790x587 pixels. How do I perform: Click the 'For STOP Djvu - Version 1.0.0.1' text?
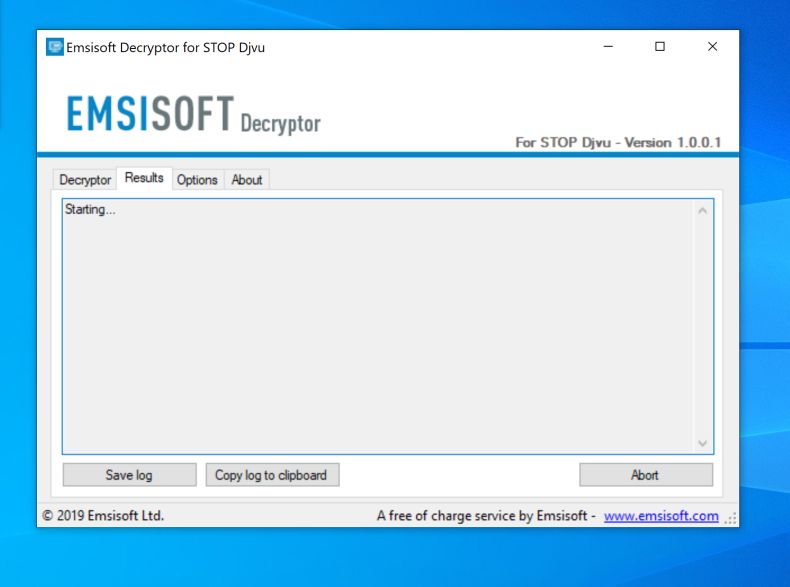click(x=618, y=143)
